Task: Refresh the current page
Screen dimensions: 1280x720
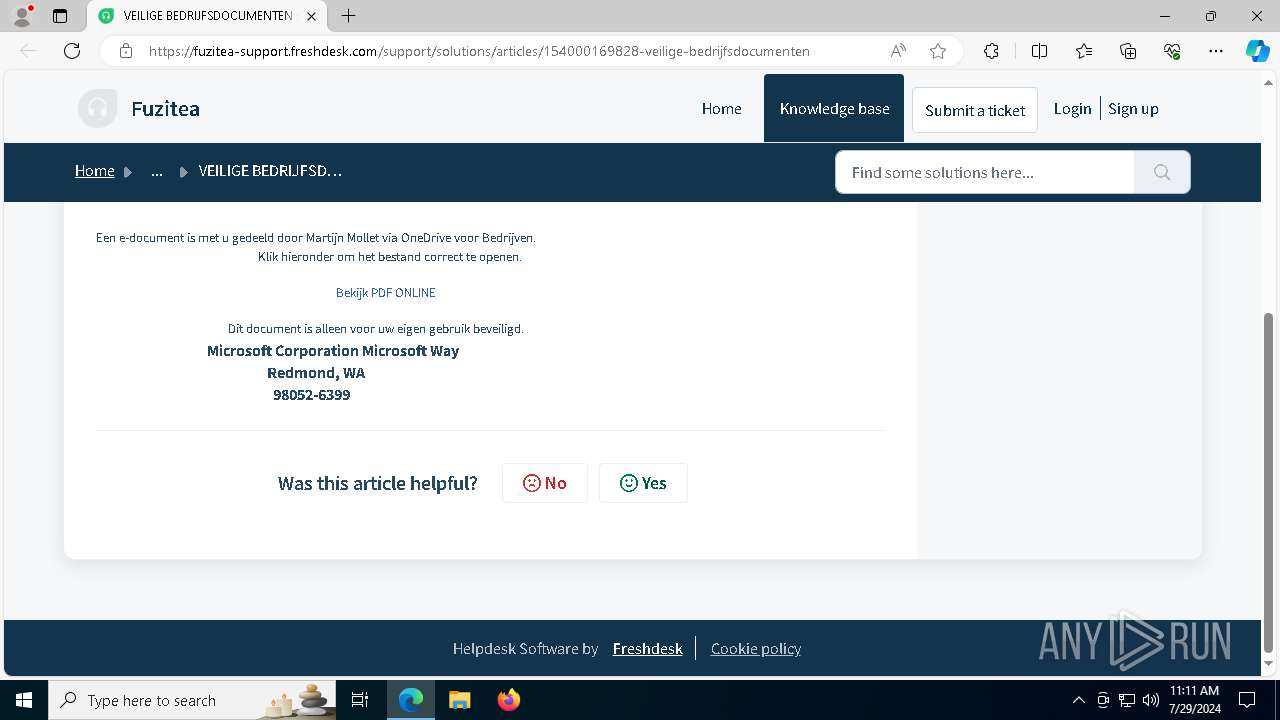Action: [72, 51]
